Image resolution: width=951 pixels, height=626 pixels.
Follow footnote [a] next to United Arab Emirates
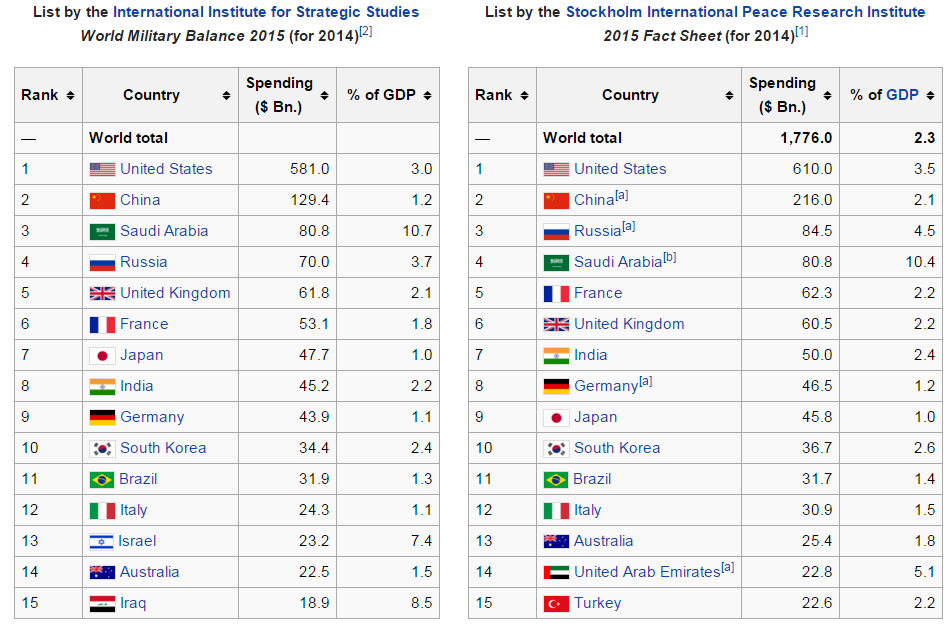pyautogui.click(x=727, y=567)
